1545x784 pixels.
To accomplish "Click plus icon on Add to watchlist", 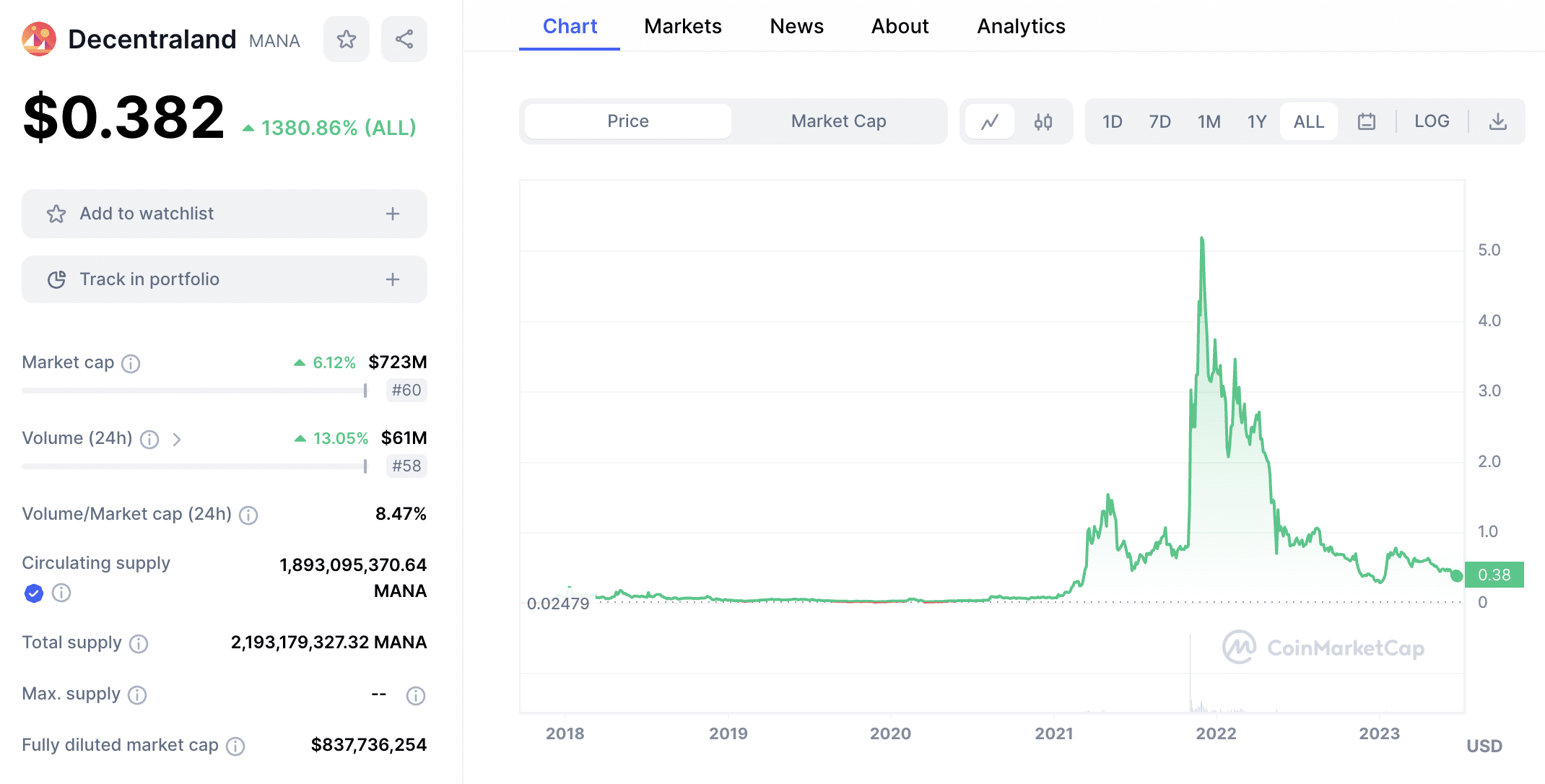I will pos(393,214).
